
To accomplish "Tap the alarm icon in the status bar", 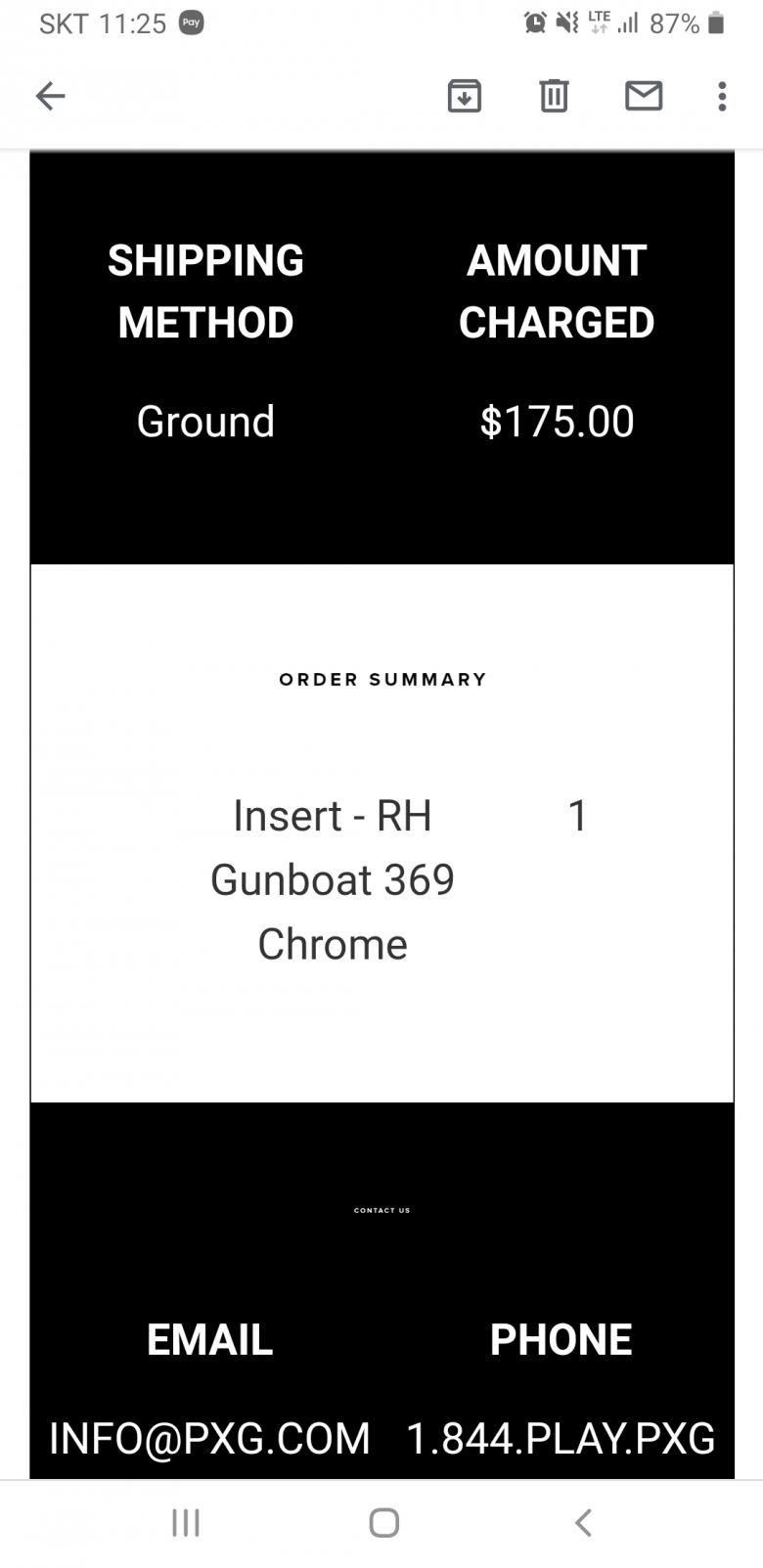I will 535,22.
